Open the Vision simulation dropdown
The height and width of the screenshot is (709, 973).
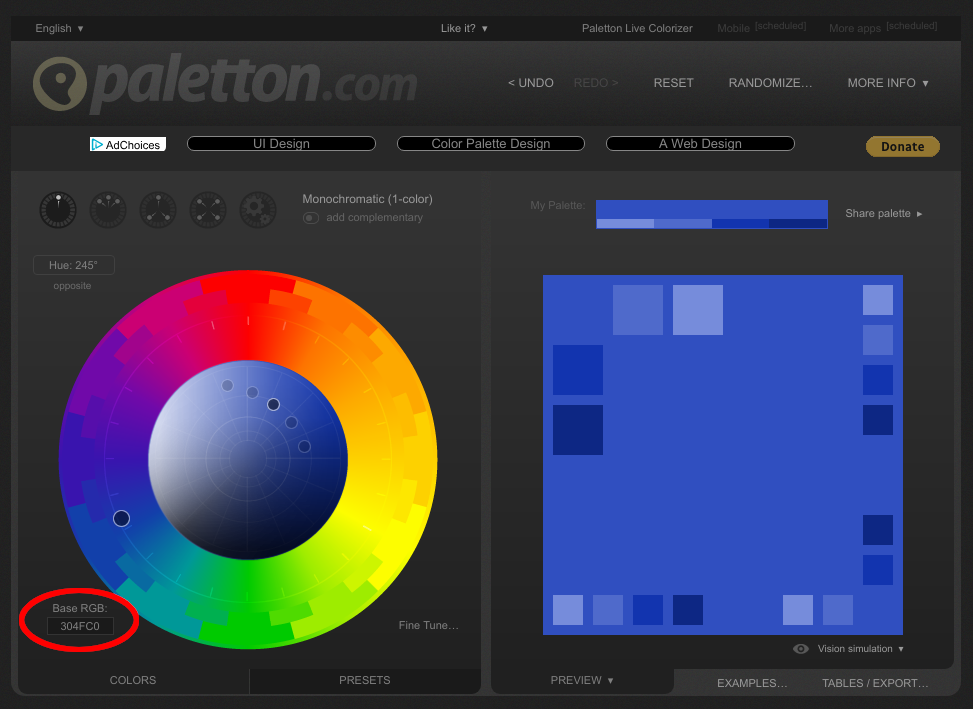860,649
